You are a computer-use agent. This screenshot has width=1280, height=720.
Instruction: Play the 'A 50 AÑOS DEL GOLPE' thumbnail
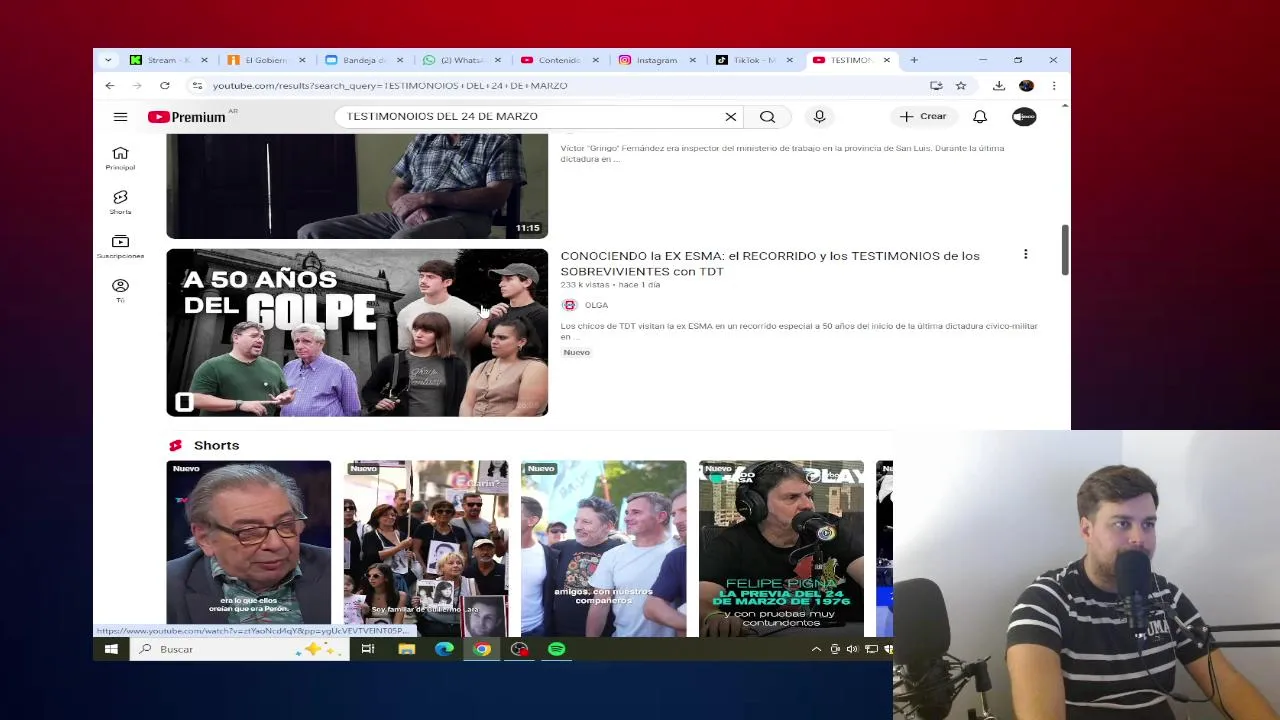[357, 332]
